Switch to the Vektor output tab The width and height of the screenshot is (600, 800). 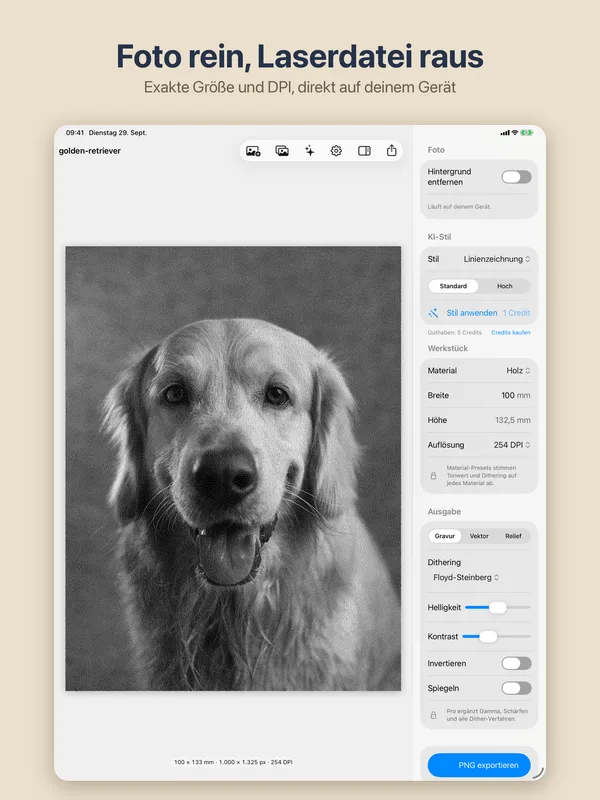(479, 536)
